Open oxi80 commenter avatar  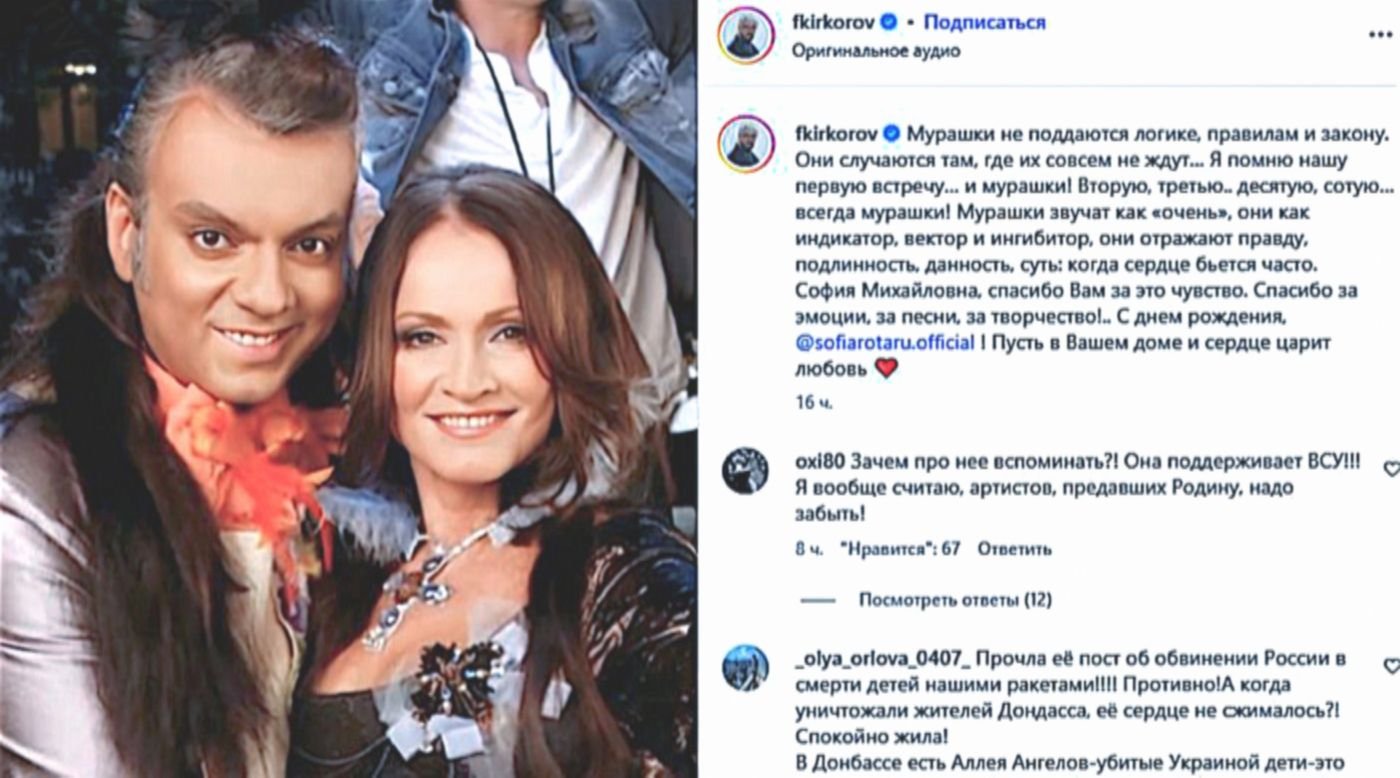(x=745, y=470)
